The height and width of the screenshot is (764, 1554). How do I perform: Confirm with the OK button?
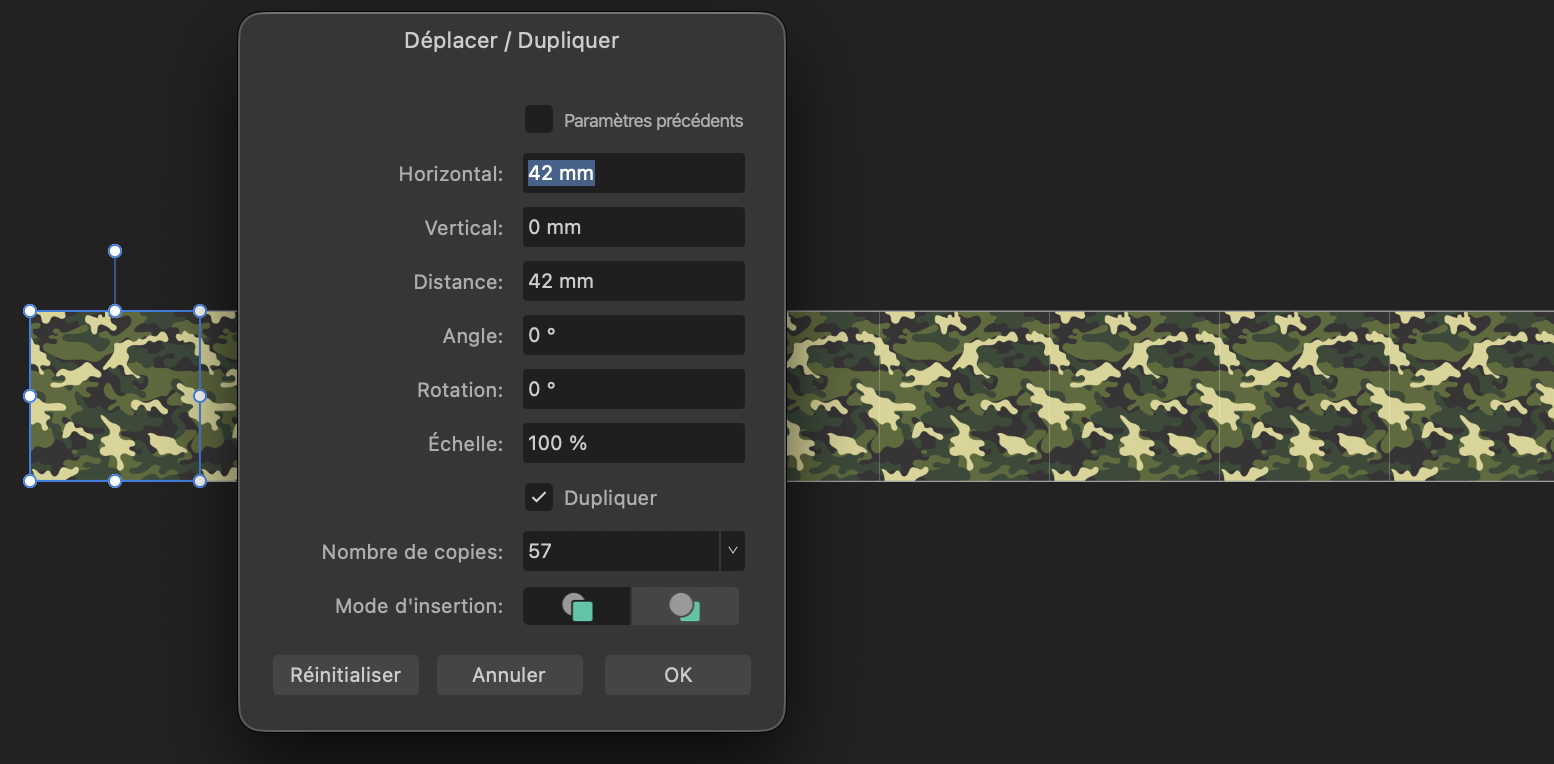(x=678, y=675)
